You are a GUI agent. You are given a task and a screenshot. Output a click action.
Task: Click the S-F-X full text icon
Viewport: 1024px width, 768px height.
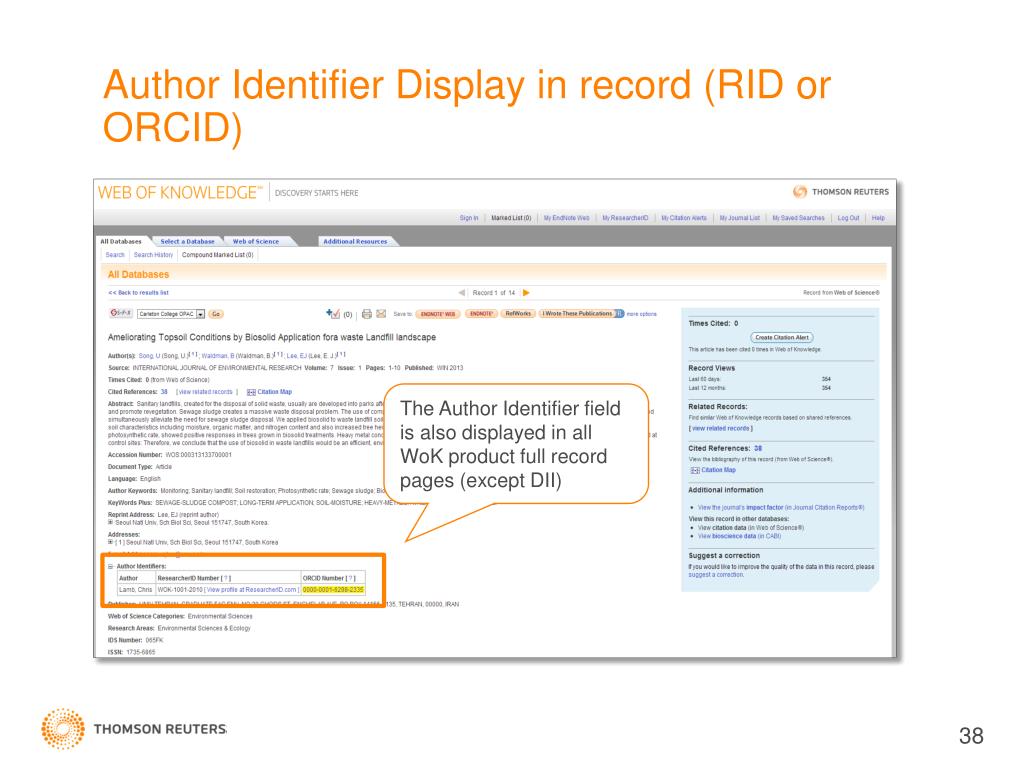tap(121, 313)
